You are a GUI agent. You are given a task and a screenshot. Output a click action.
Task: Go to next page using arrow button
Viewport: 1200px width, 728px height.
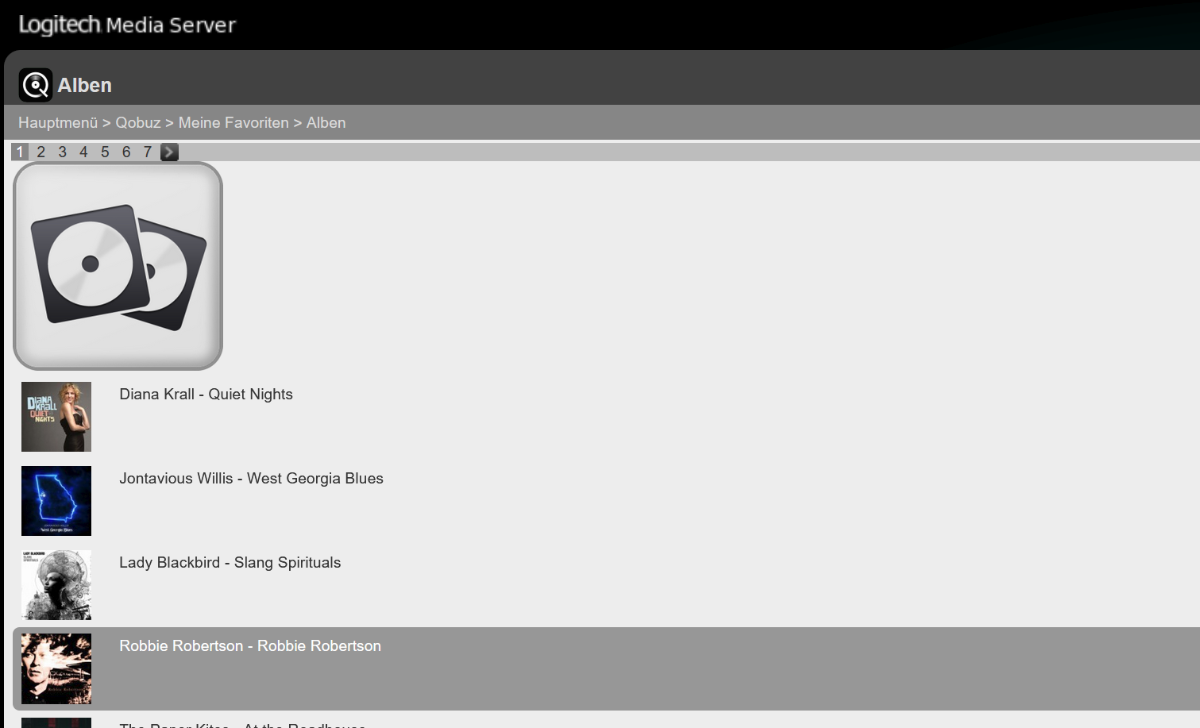coord(169,152)
